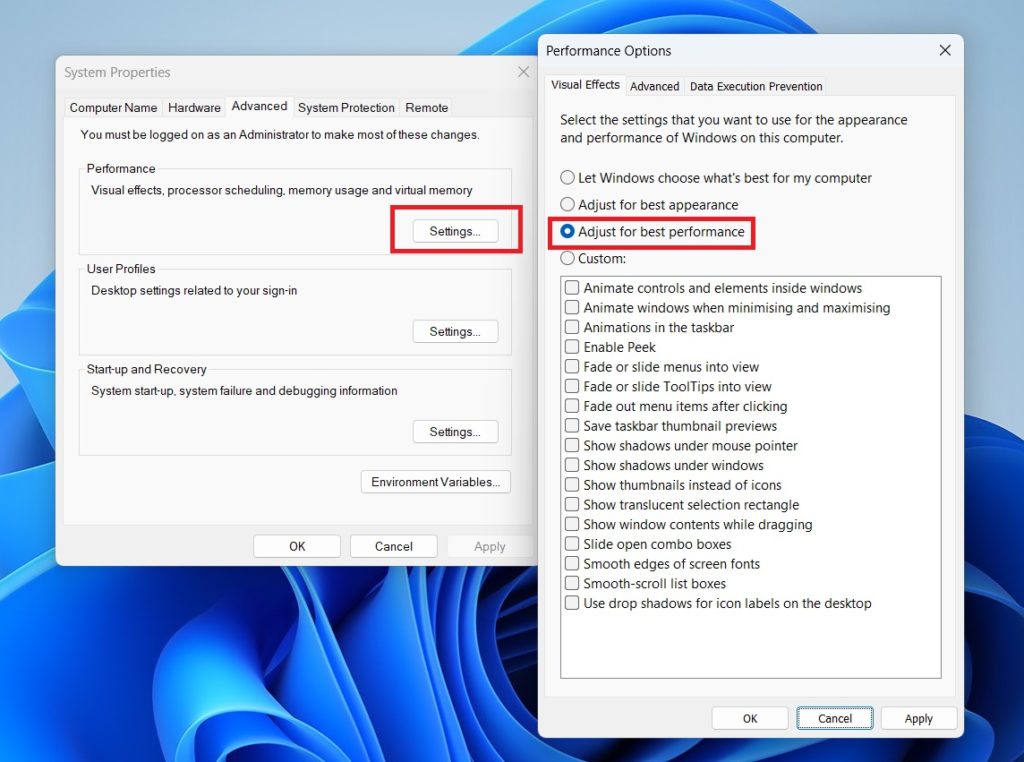
Task: Open User Profiles Settings button
Action: [x=455, y=332]
